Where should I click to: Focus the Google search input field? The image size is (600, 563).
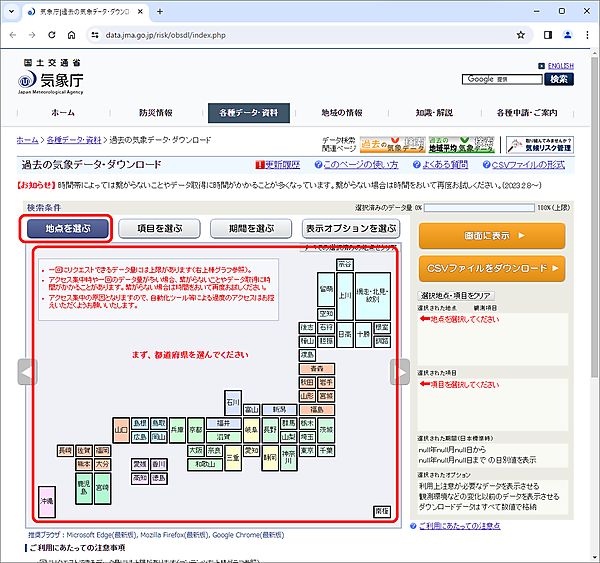click(x=502, y=79)
